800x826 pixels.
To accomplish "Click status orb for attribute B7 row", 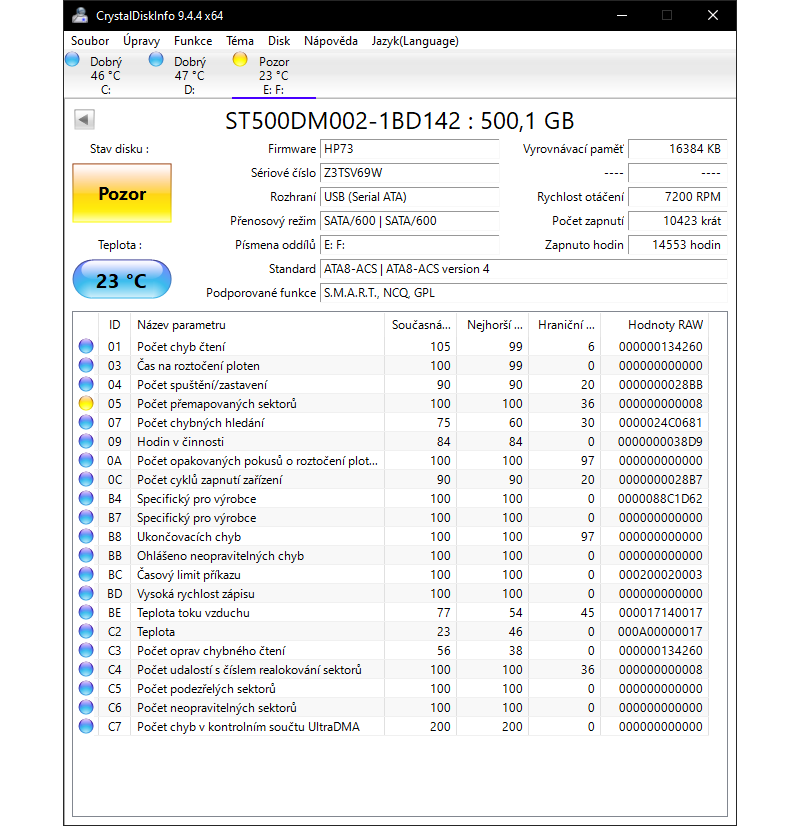I will [x=86, y=517].
